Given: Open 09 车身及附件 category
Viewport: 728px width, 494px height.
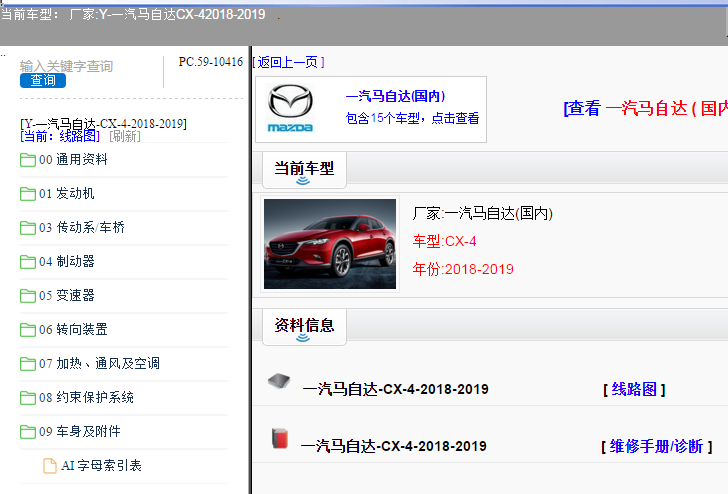Looking at the screenshot, I should pos(80,431).
